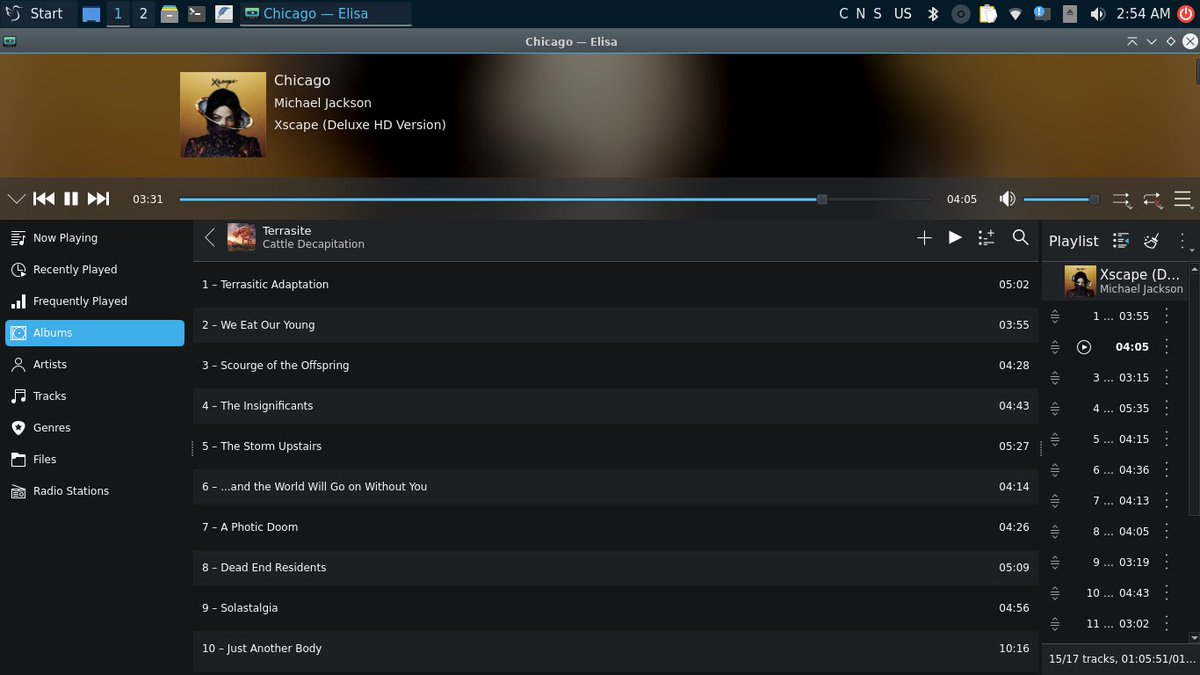The height and width of the screenshot is (675, 1200).
Task: Click Terrasite album thumbnail in view header
Action: click(x=241, y=237)
